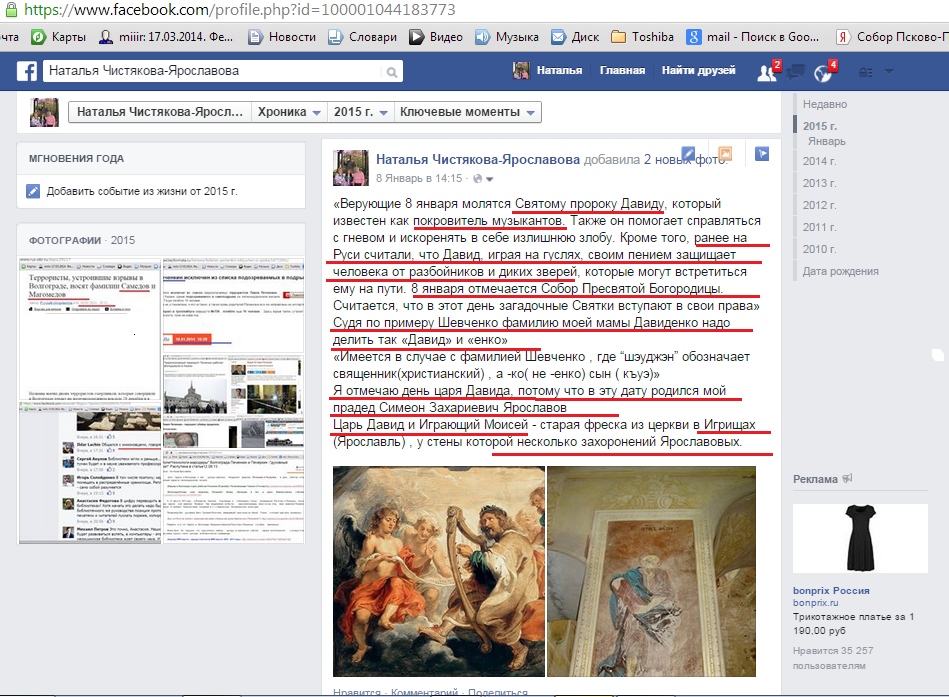The height and width of the screenshot is (697, 949).
Task: Click the profile picture beside the timeline selector
Action: [44, 112]
